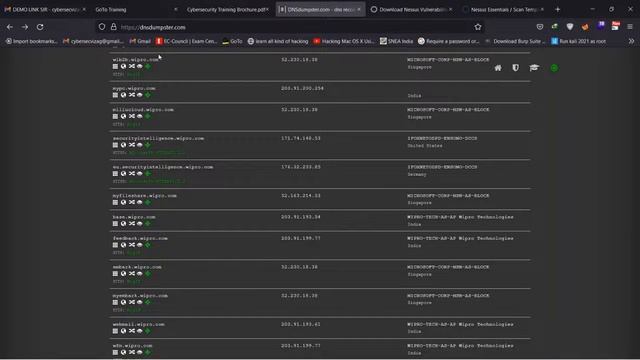Open the Hacking Mac OS X bookmark
Viewport: 640px width, 360px height.
(x=344, y=41)
